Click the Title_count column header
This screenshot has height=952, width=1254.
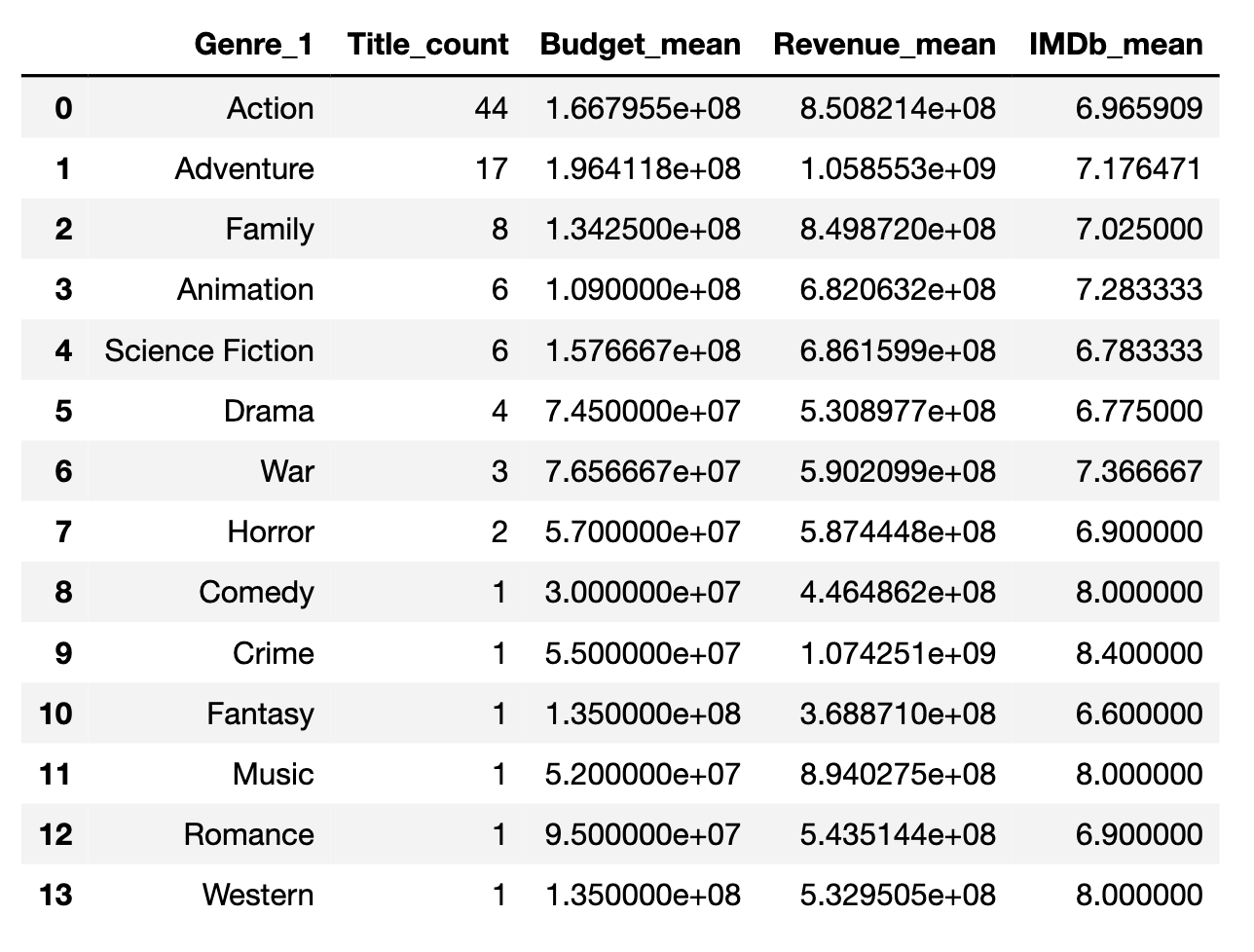427,45
